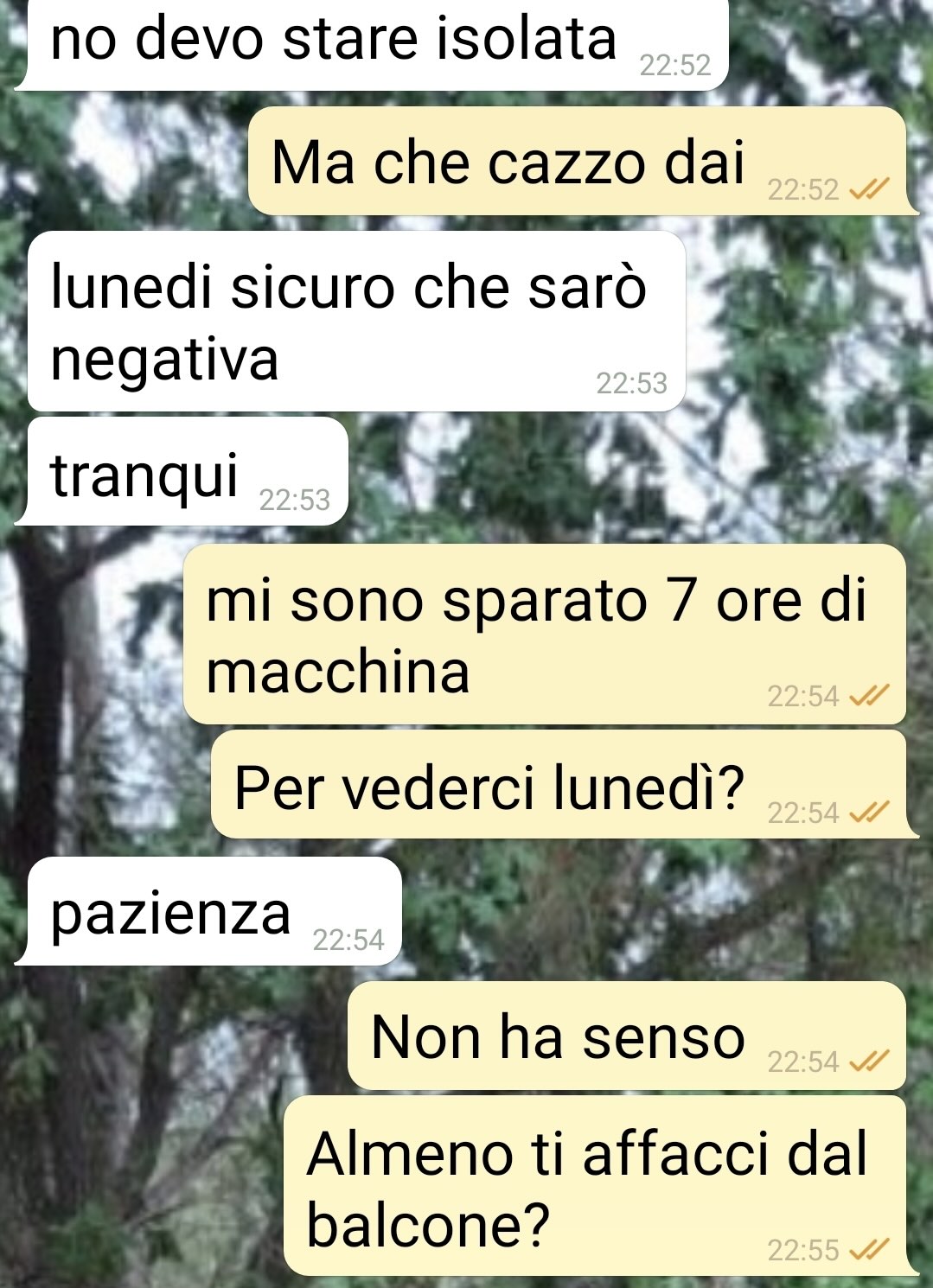The image size is (933, 1288).
Task: Select the "pazienza" message bubble
Action: tap(208, 911)
